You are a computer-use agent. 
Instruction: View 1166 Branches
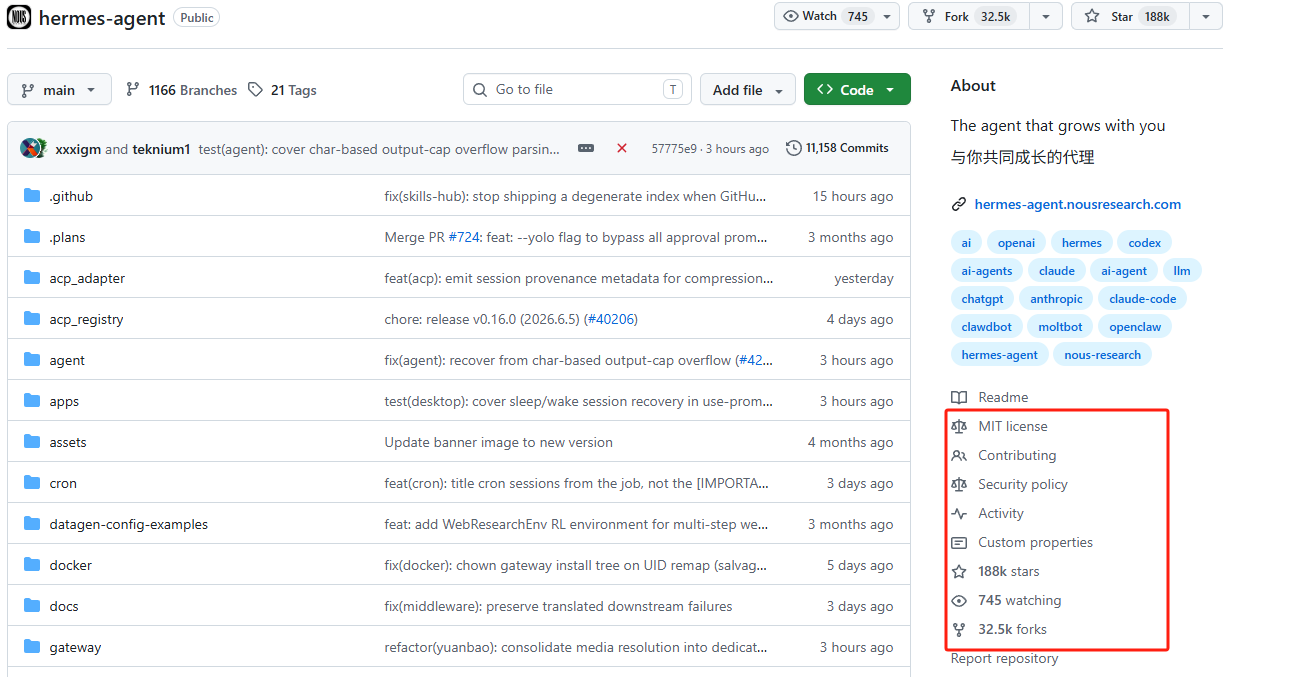point(182,90)
